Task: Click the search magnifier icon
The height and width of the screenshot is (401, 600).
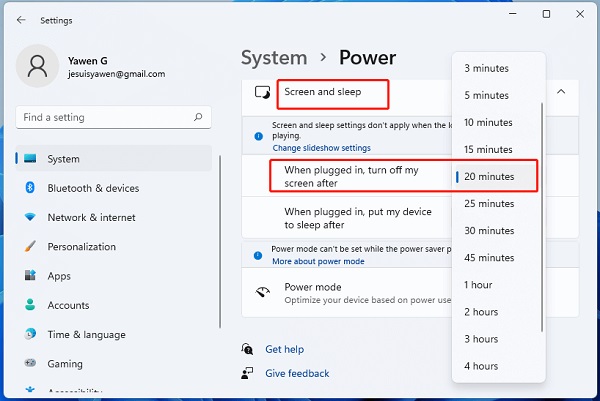Action: coord(198,117)
